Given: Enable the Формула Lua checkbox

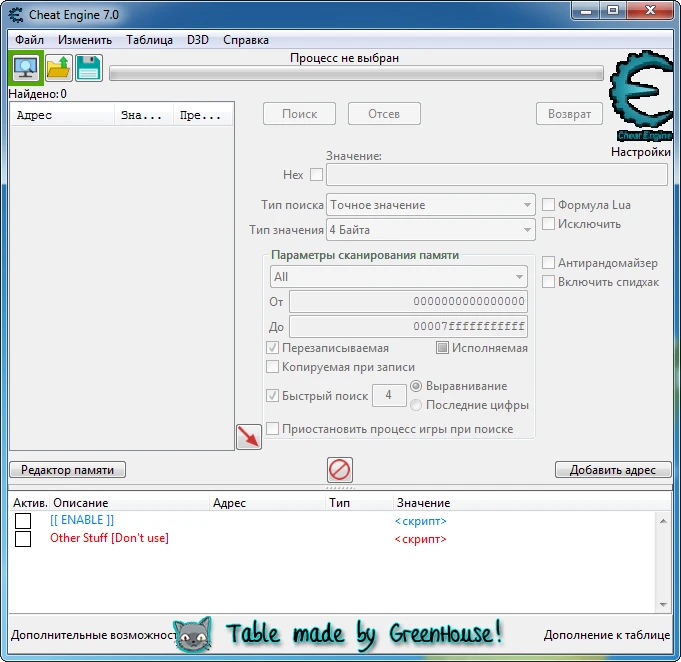Looking at the screenshot, I should coord(548,205).
